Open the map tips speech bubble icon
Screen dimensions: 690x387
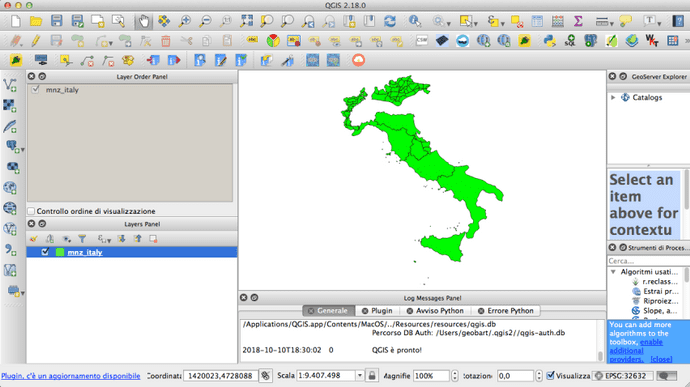coord(625,21)
